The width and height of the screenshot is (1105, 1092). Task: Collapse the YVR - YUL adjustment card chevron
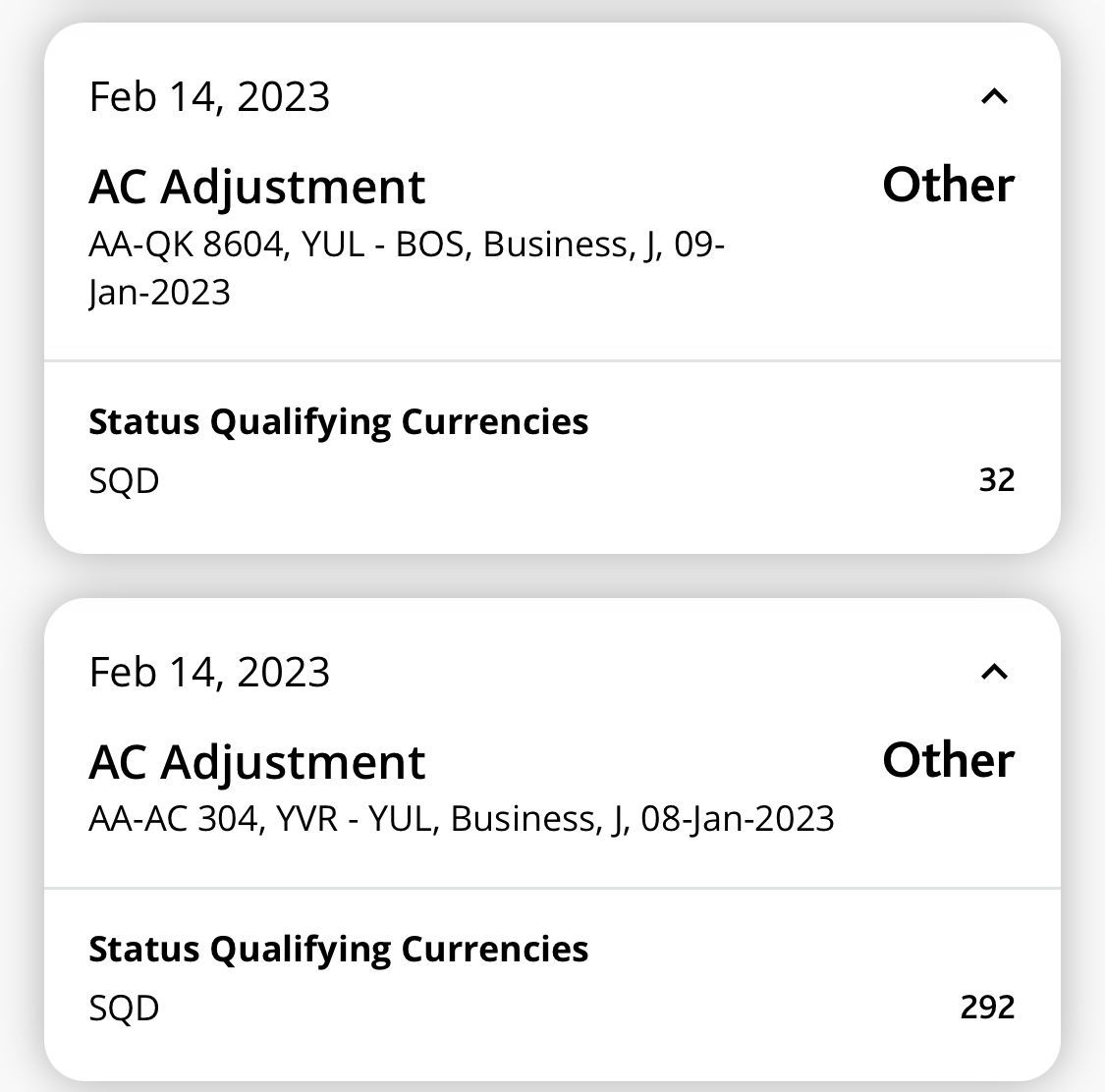click(x=994, y=672)
